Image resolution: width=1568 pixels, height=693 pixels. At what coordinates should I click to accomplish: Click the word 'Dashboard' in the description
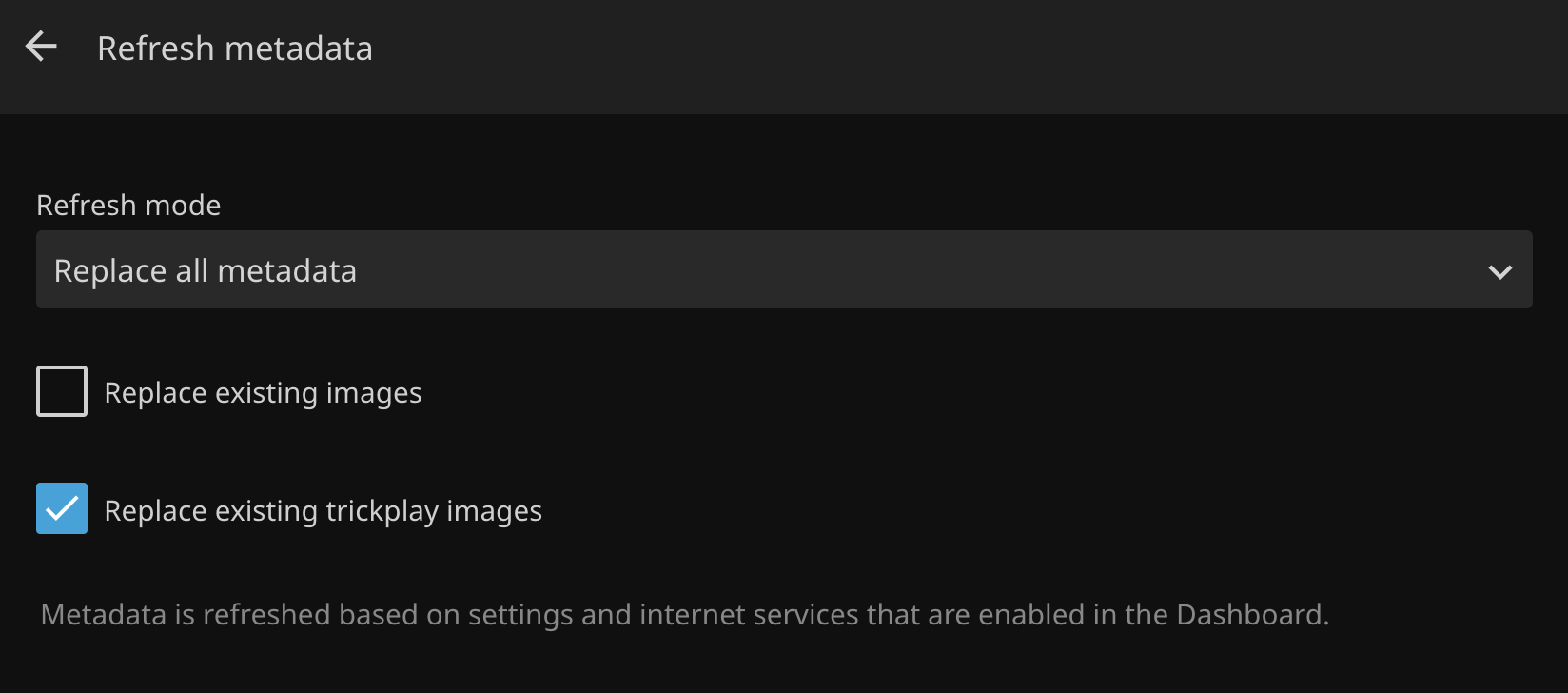click(1250, 615)
